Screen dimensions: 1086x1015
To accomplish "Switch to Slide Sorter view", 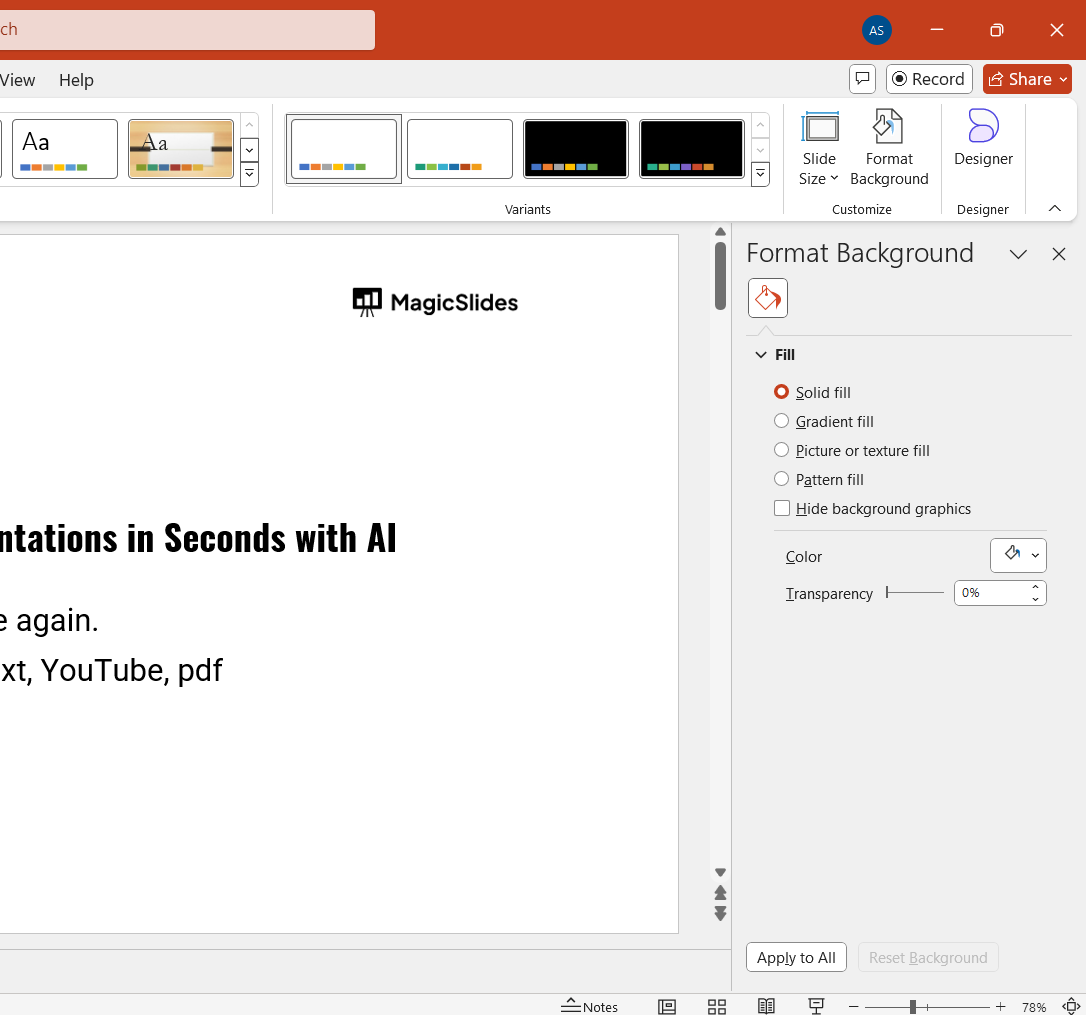I will [x=716, y=1006].
